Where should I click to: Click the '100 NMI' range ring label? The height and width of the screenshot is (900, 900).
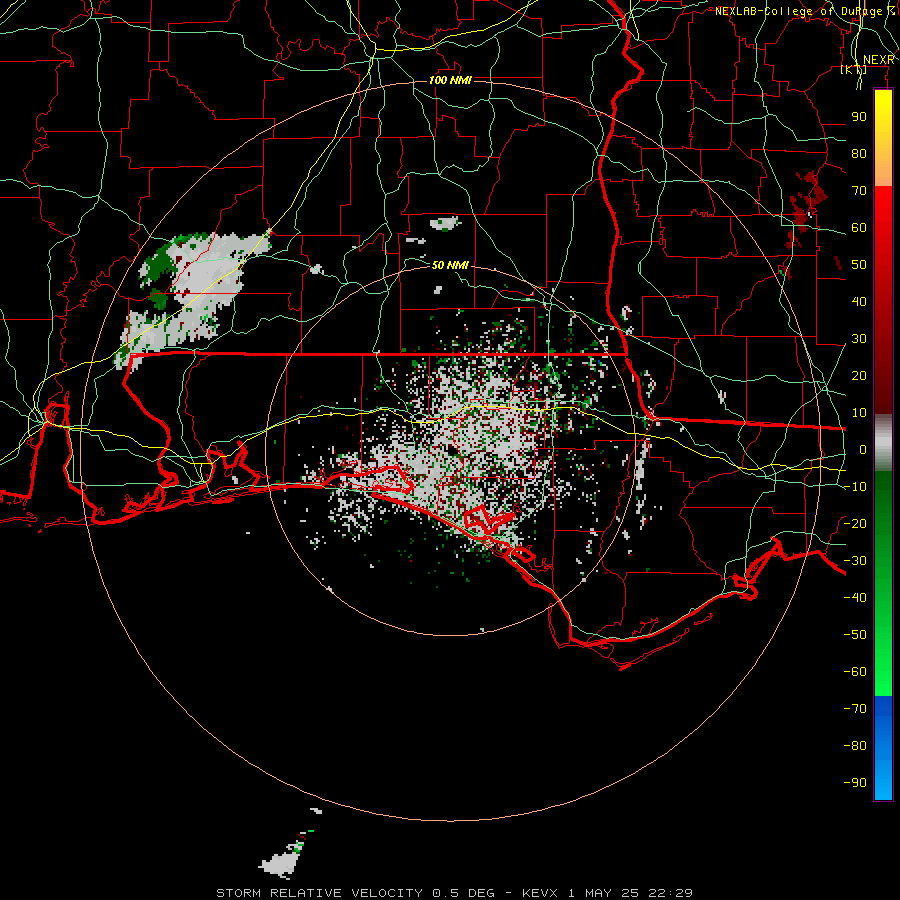(x=451, y=80)
